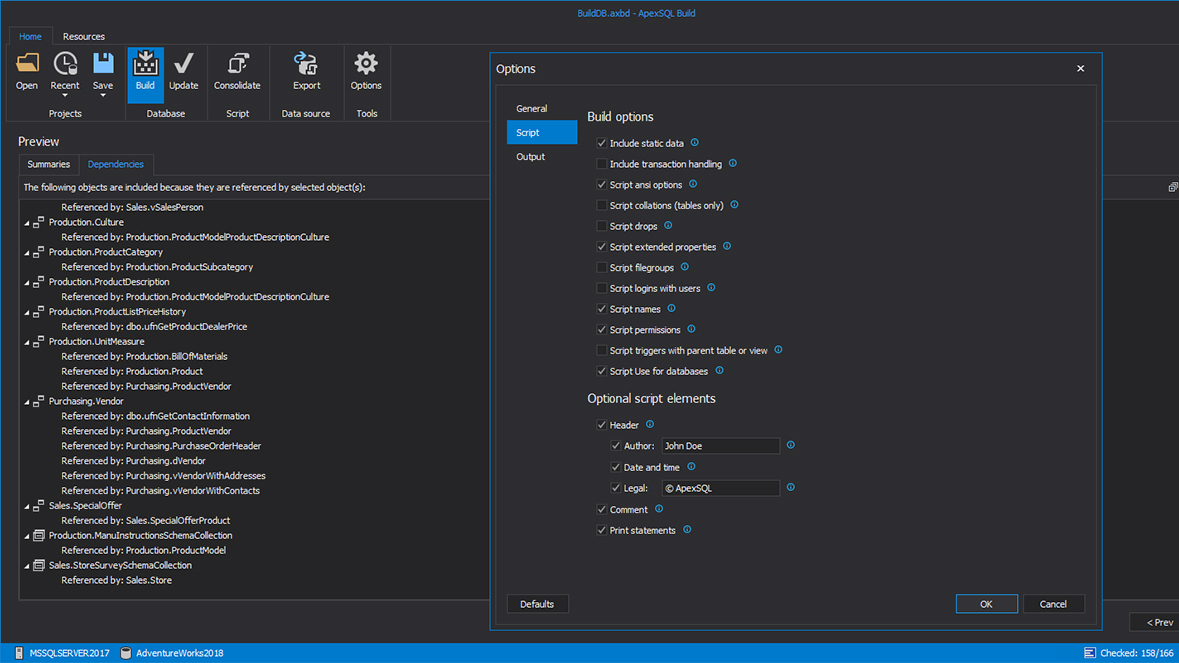Switch to the Resources ribbon tab
1179x663 pixels.
click(x=83, y=36)
